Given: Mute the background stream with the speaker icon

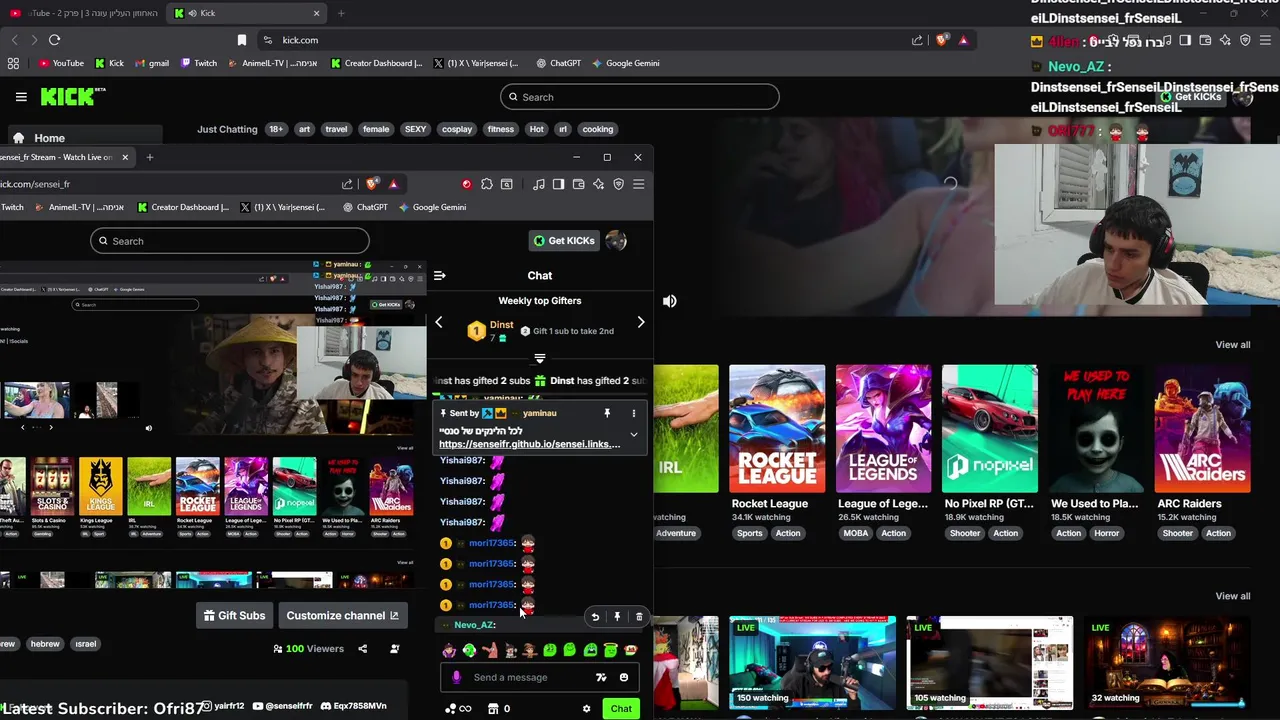Looking at the screenshot, I should [670, 301].
